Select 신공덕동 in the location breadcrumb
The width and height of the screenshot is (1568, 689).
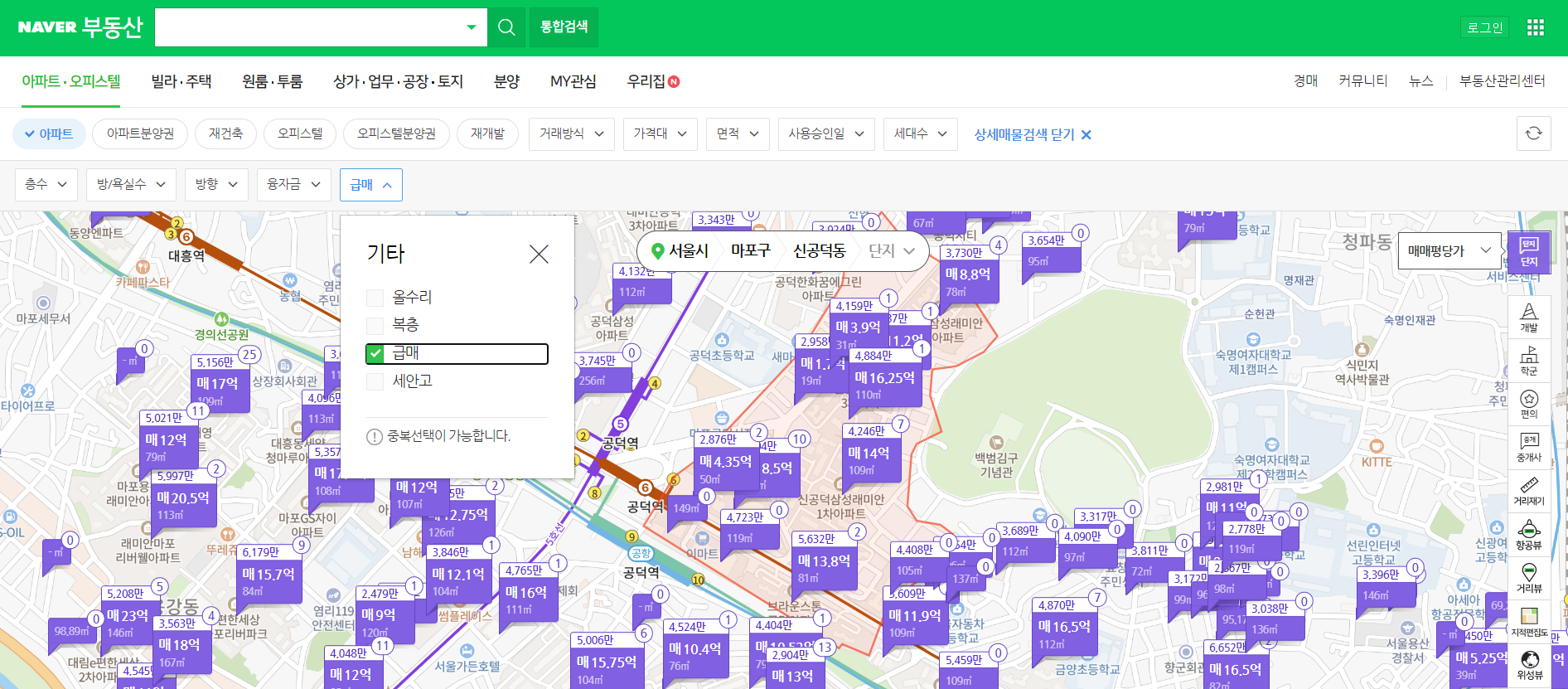(819, 250)
